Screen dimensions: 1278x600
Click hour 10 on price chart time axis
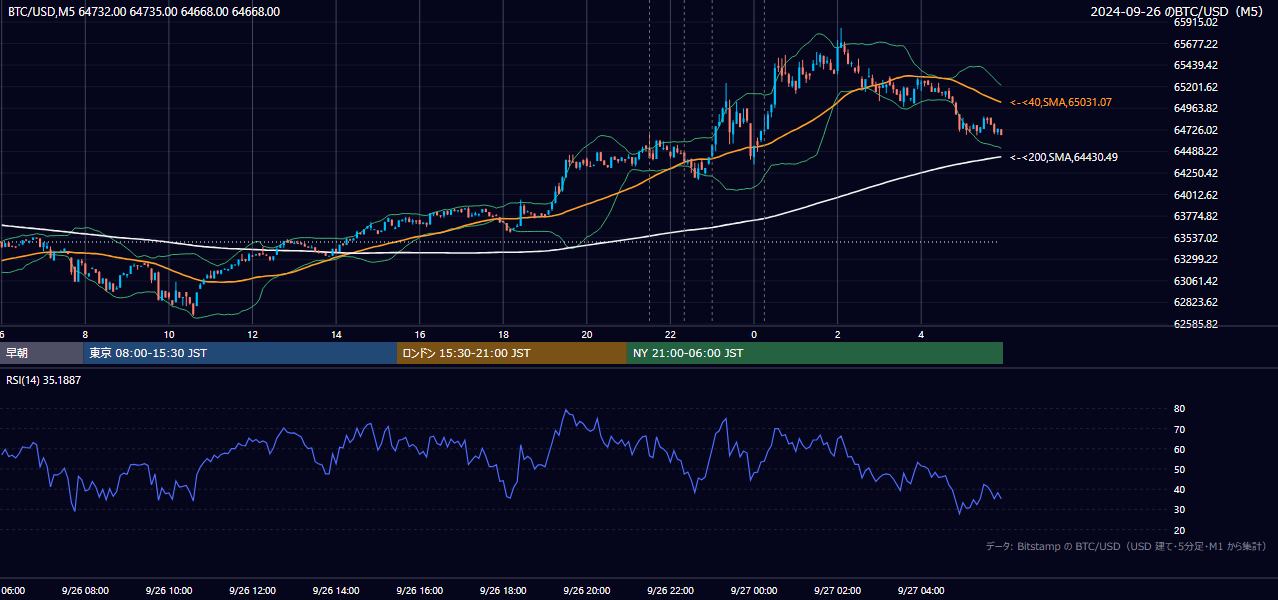coord(169,335)
